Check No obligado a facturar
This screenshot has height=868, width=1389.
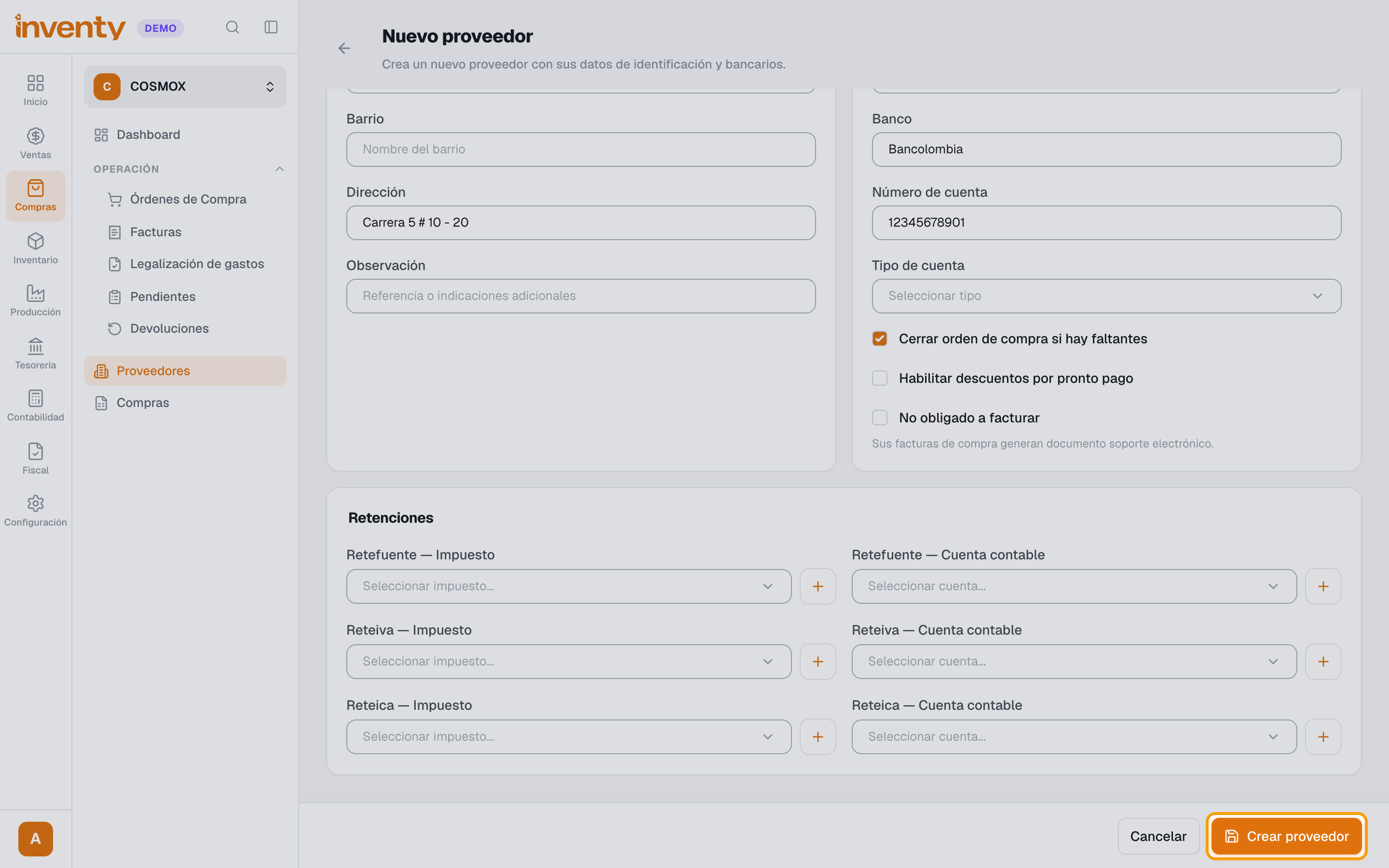879,418
